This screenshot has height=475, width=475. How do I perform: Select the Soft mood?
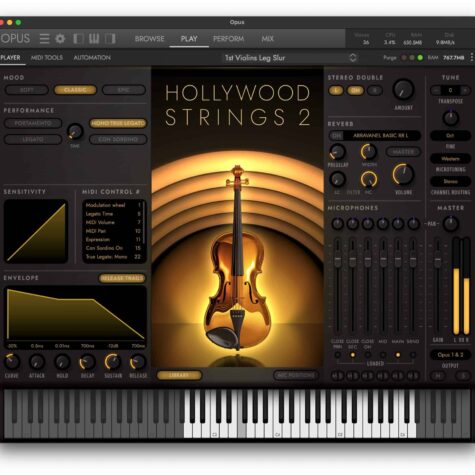tap(27, 90)
